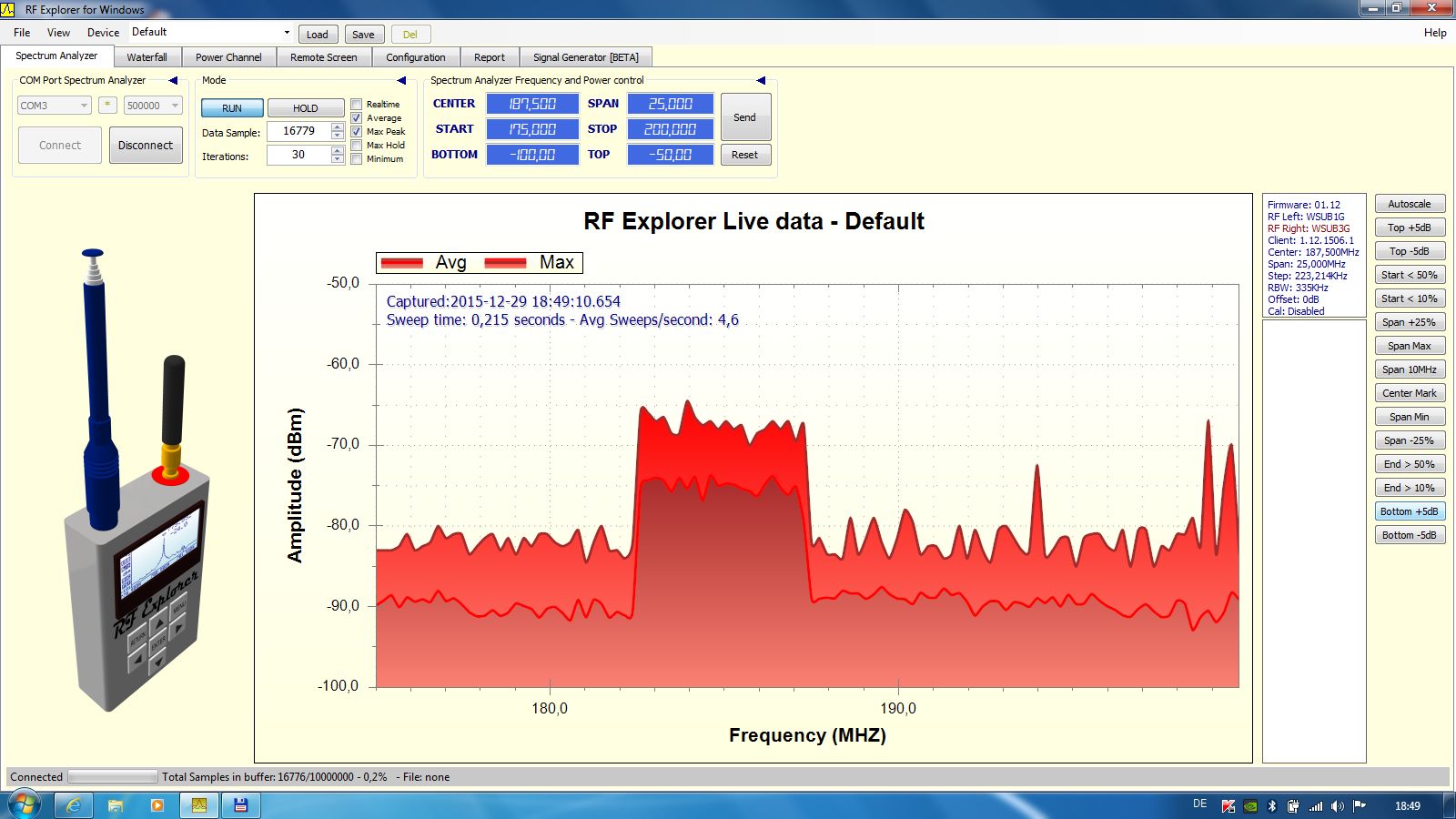Enable the Minimum checkbox
The height and width of the screenshot is (819, 1456).
click(x=357, y=159)
